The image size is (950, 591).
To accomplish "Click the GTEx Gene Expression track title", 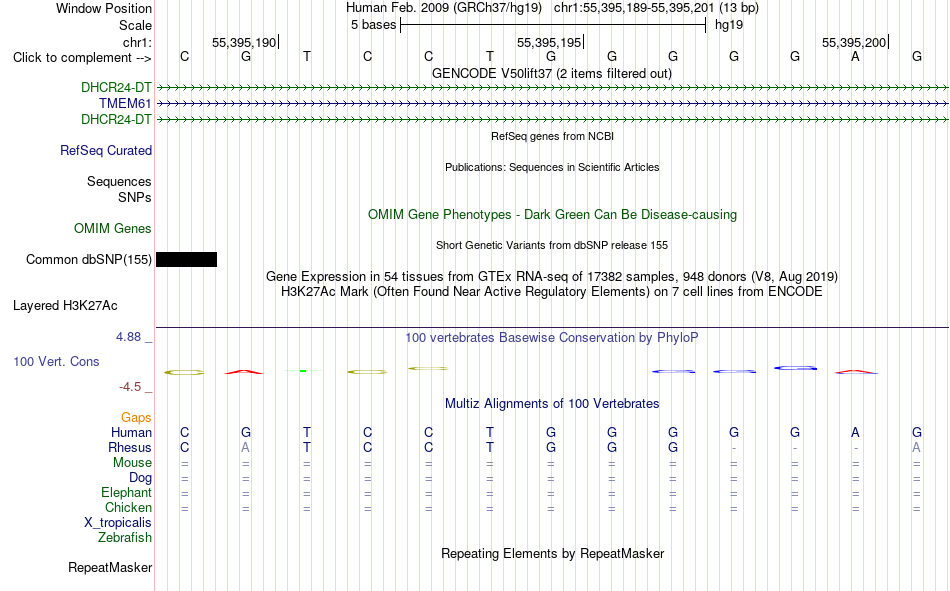I will pyautogui.click(x=552, y=276).
